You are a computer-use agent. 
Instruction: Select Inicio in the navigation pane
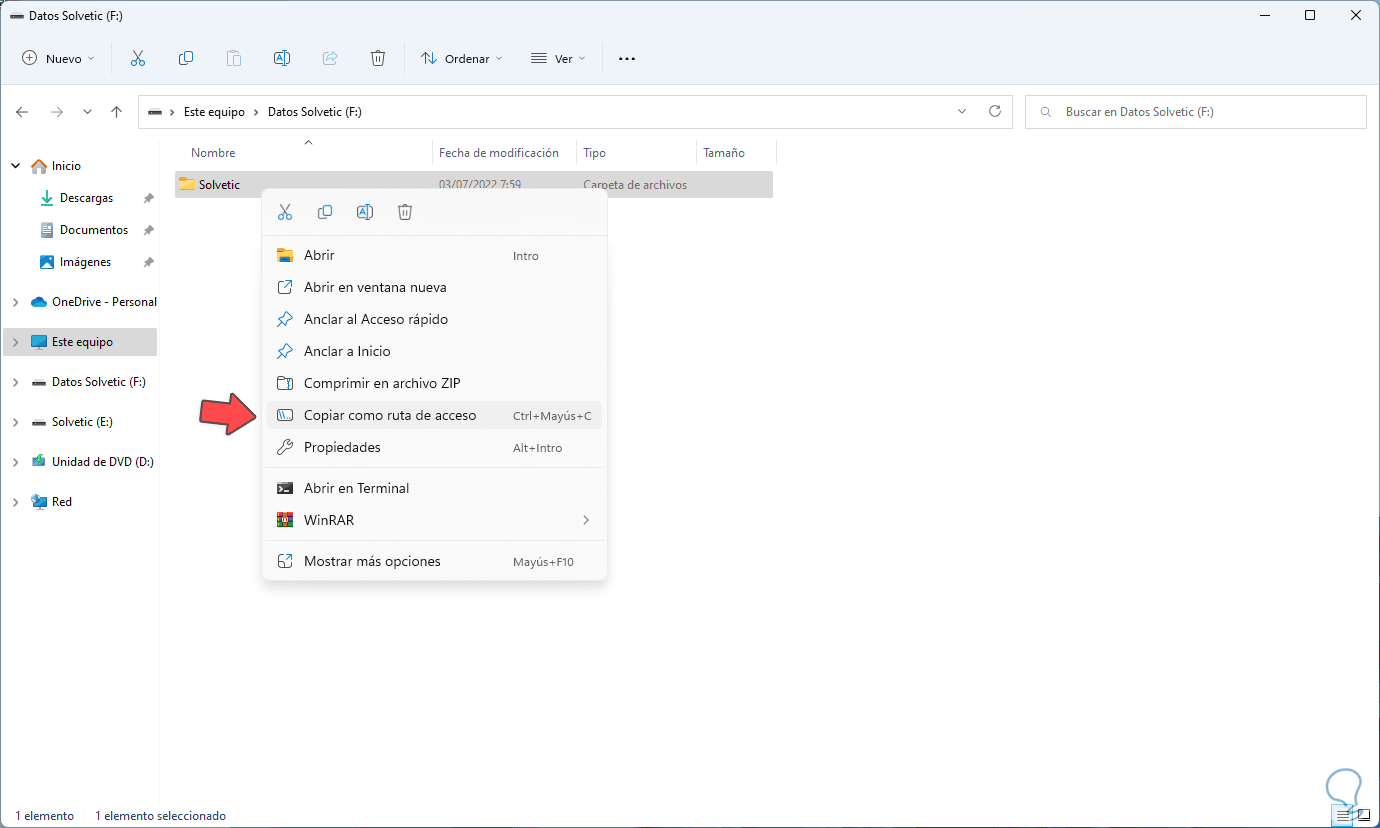click(66, 166)
